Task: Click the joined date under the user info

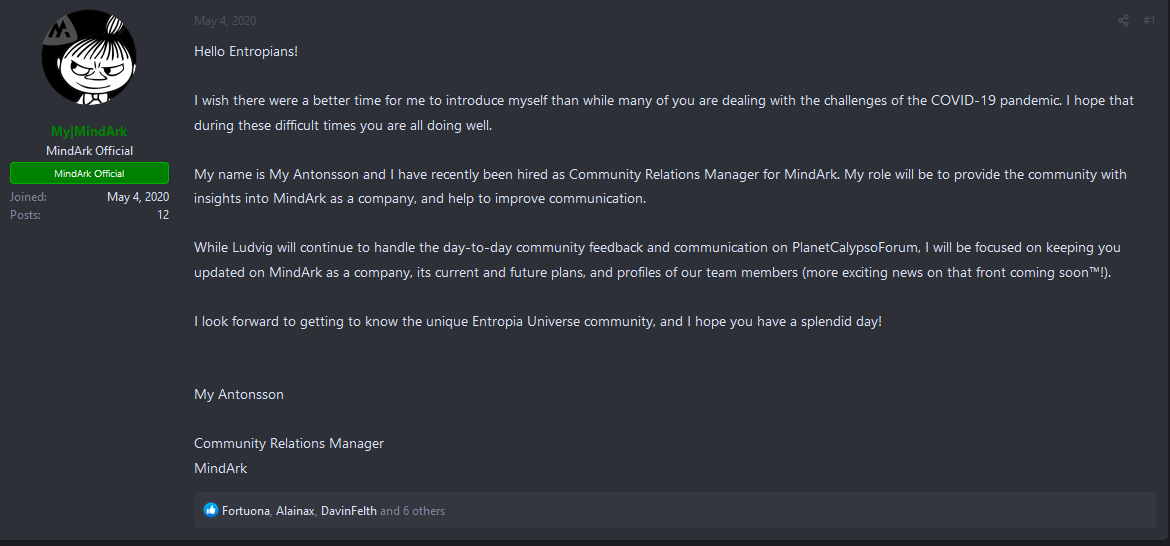Action: 138,197
